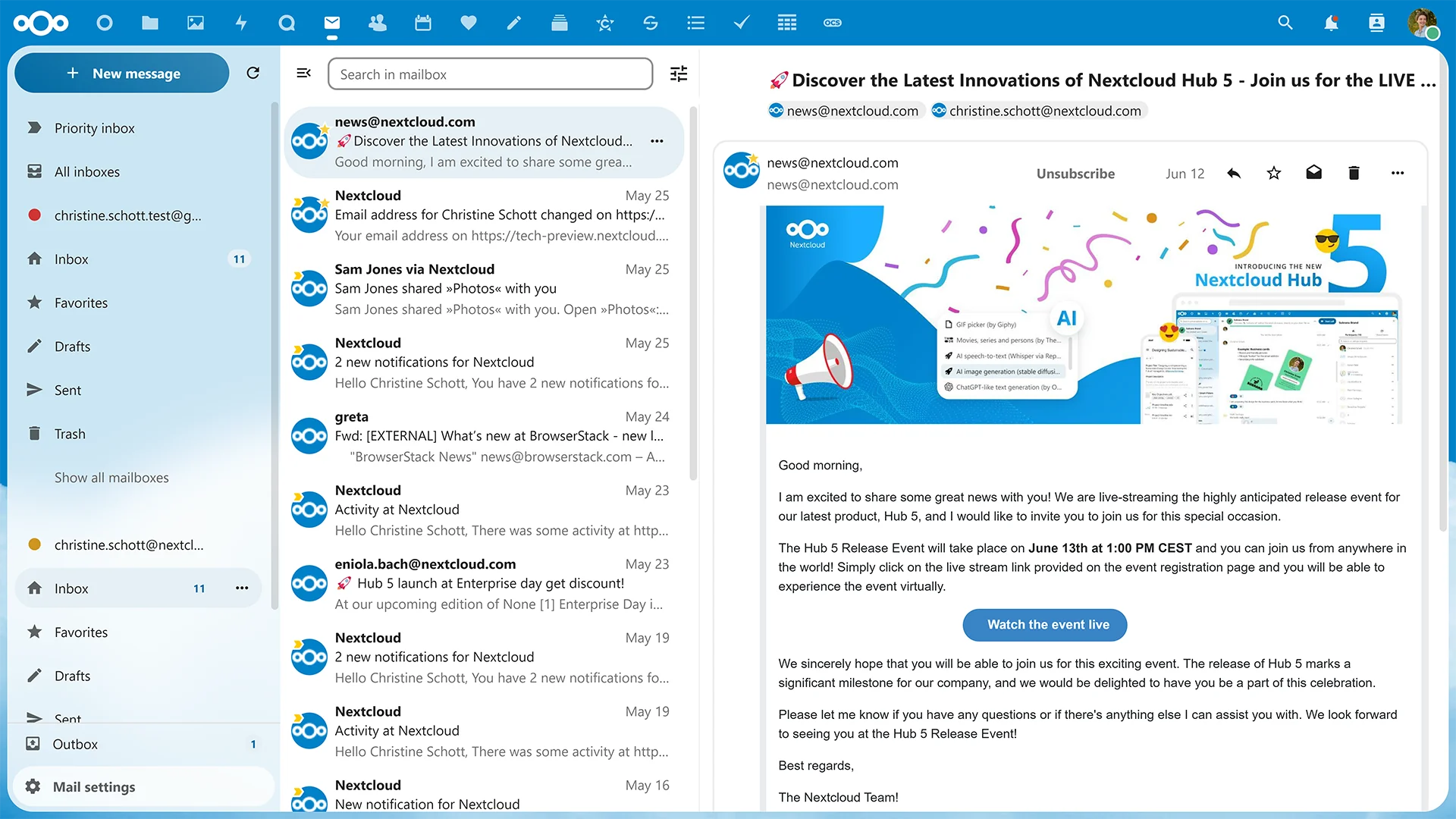The width and height of the screenshot is (1456, 819).
Task: Click the sender avatar in the message header
Action: coord(741,171)
